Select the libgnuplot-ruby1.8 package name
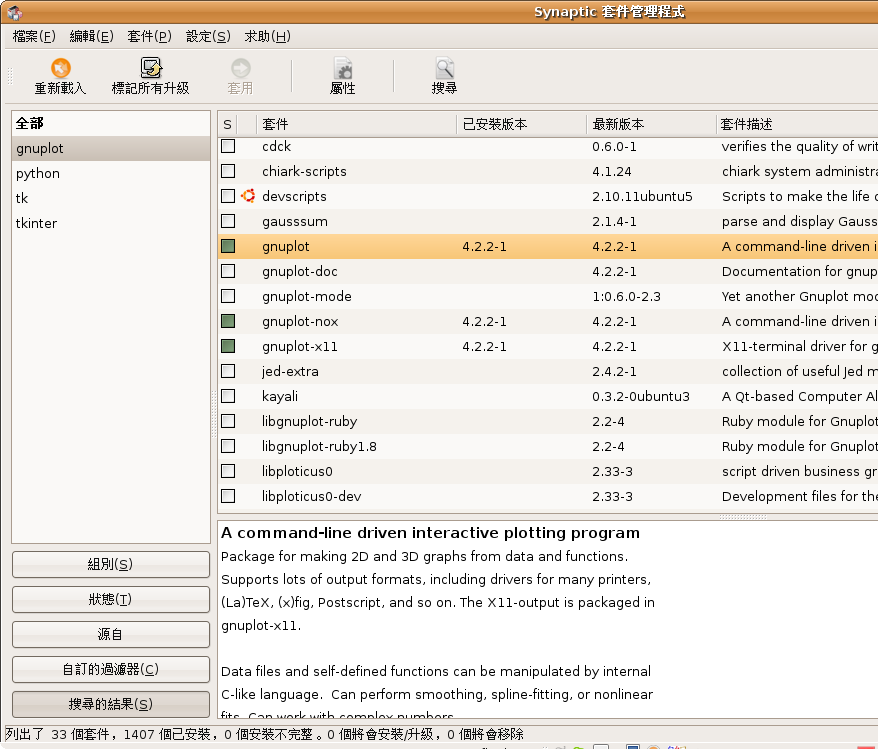The width and height of the screenshot is (878, 749). [x=319, y=447]
